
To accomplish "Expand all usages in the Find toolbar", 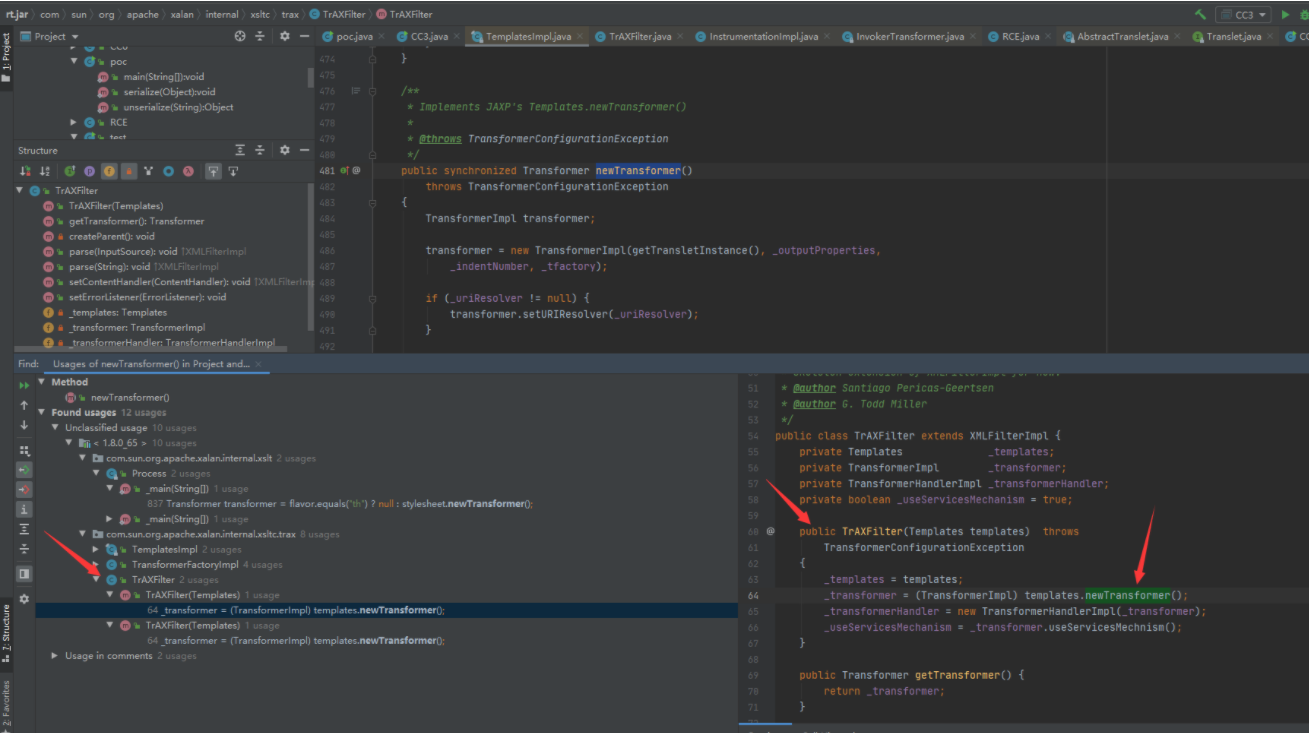I will 24,529.
